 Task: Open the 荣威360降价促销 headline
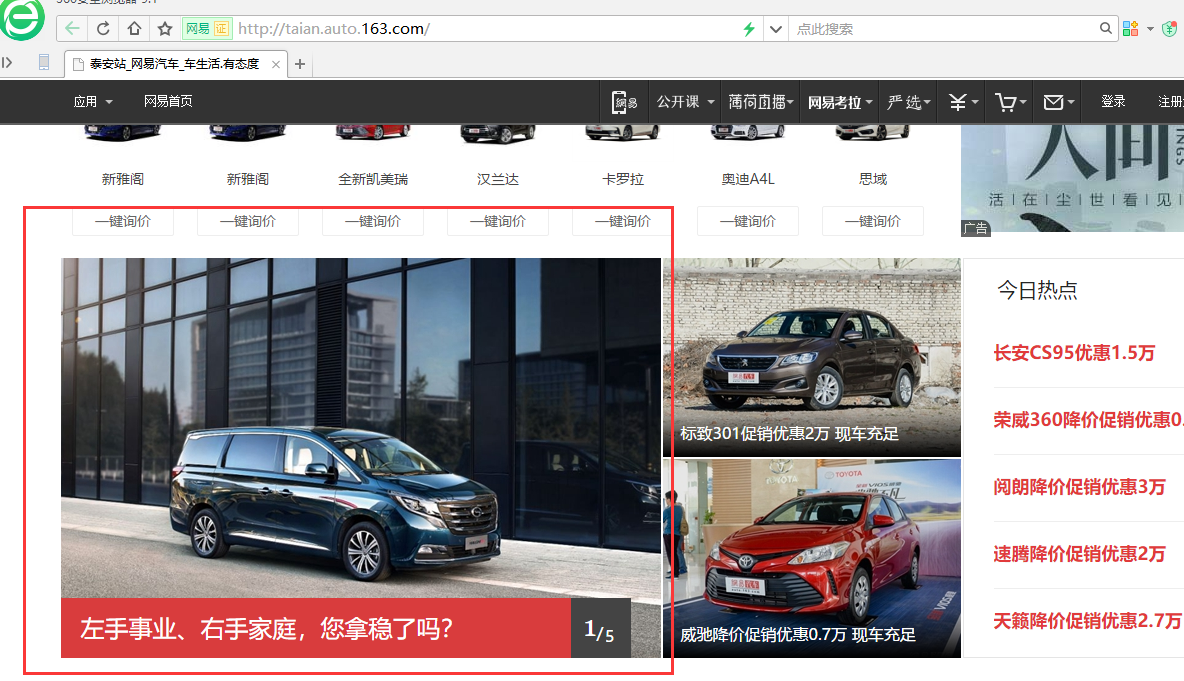[x=1088, y=420]
